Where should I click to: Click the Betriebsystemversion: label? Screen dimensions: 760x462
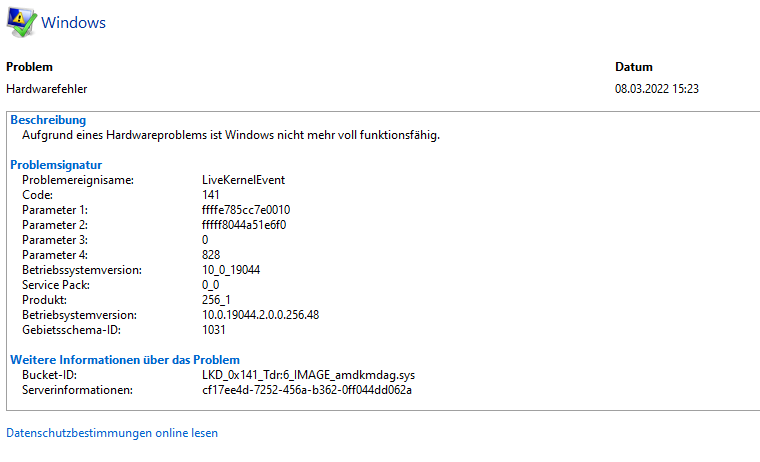[79, 315]
